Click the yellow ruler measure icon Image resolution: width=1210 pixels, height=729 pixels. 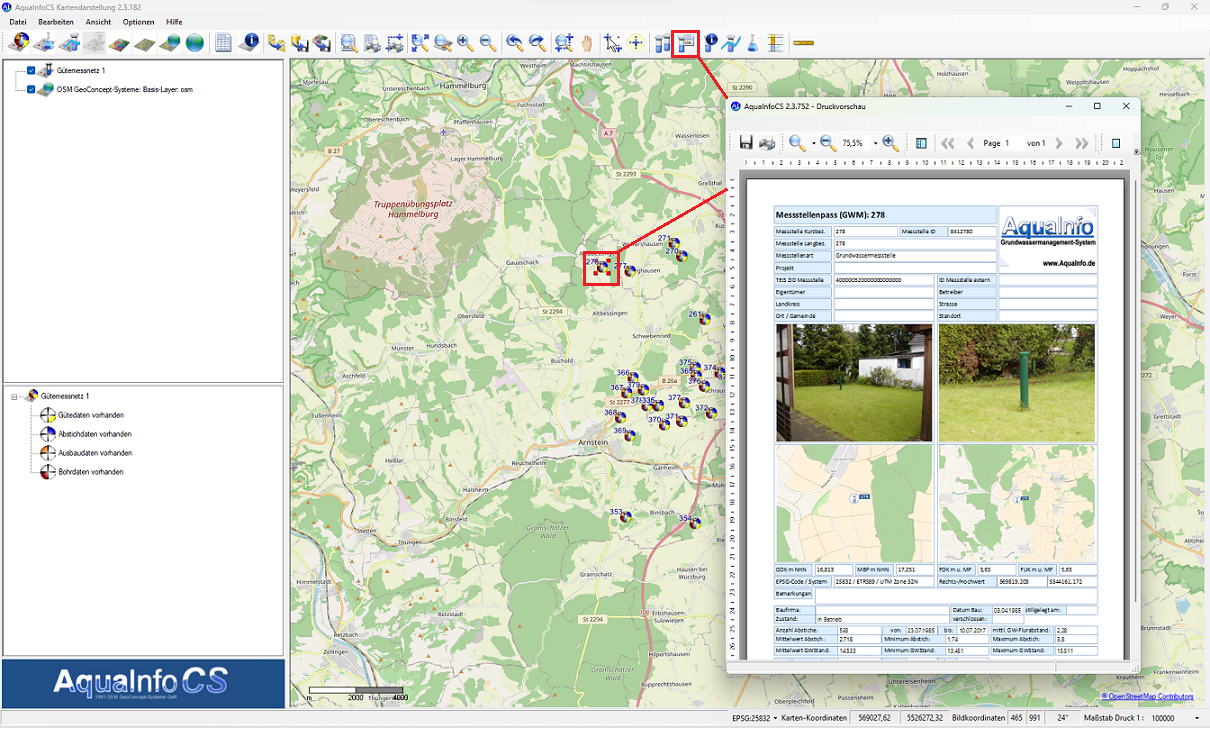(x=804, y=43)
